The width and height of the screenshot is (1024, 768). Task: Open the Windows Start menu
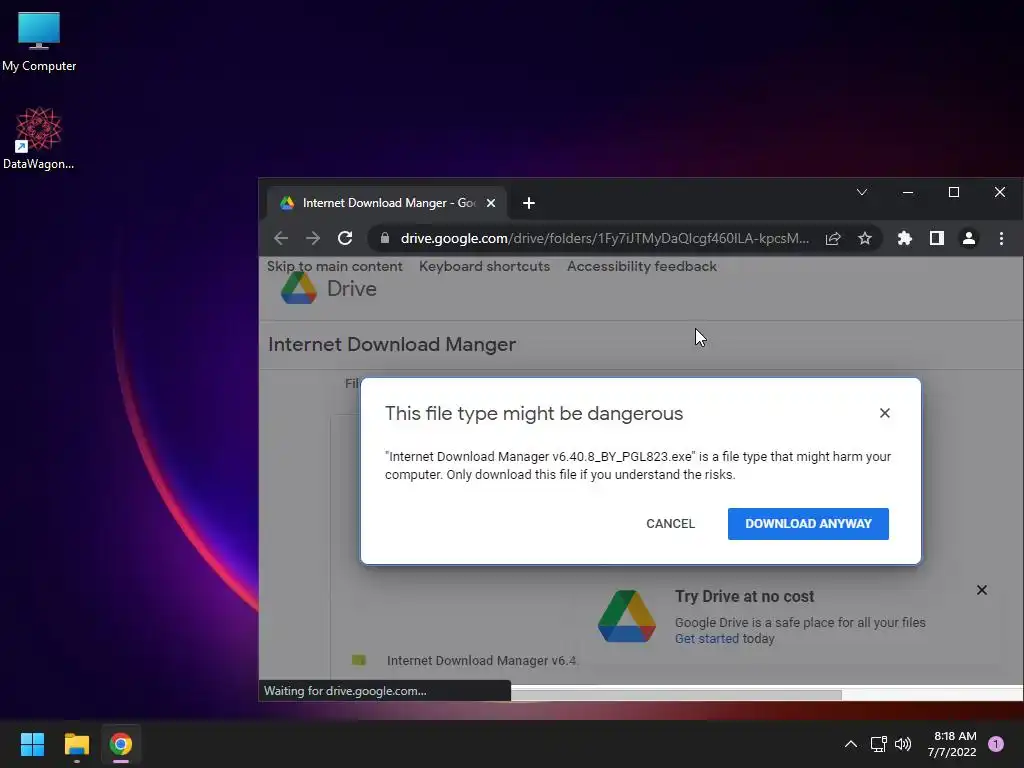tap(32, 744)
